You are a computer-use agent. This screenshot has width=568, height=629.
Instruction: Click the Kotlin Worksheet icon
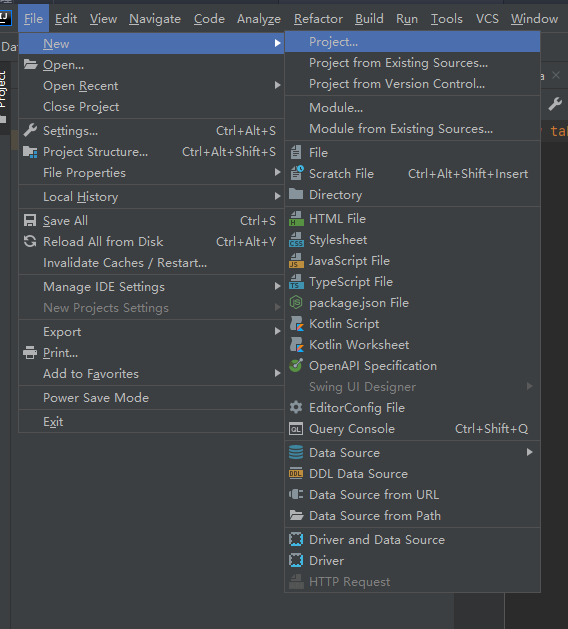point(296,345)
